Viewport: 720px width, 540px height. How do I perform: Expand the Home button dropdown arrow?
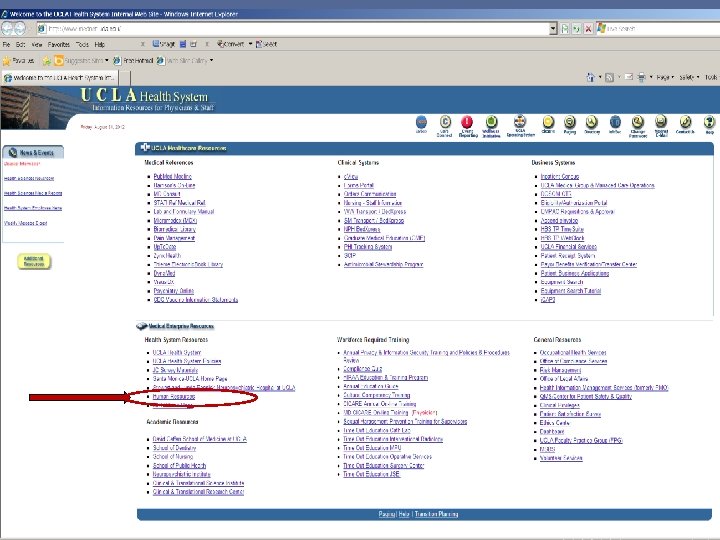(x=600, y=77)
